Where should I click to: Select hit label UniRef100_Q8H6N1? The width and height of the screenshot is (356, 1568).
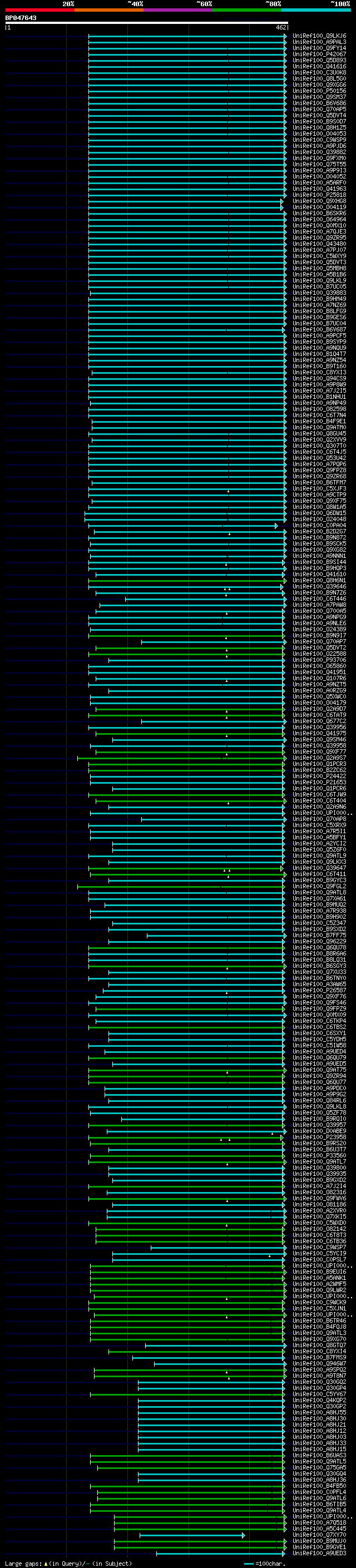[x=319, y=581]
